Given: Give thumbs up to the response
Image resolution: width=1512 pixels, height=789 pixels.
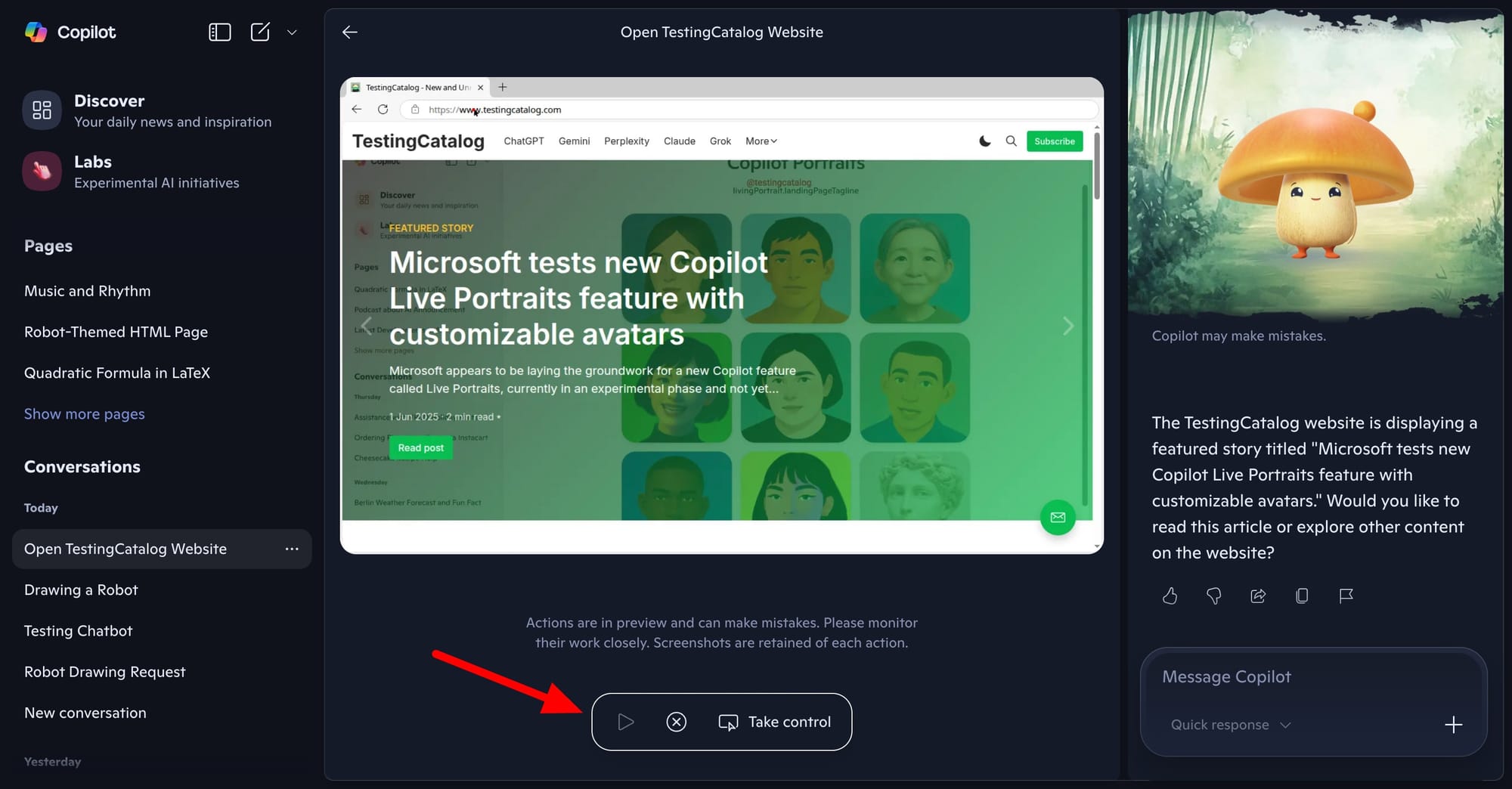Looking at the screenshot, I should pyautogui.click(x=1170, y=596).
